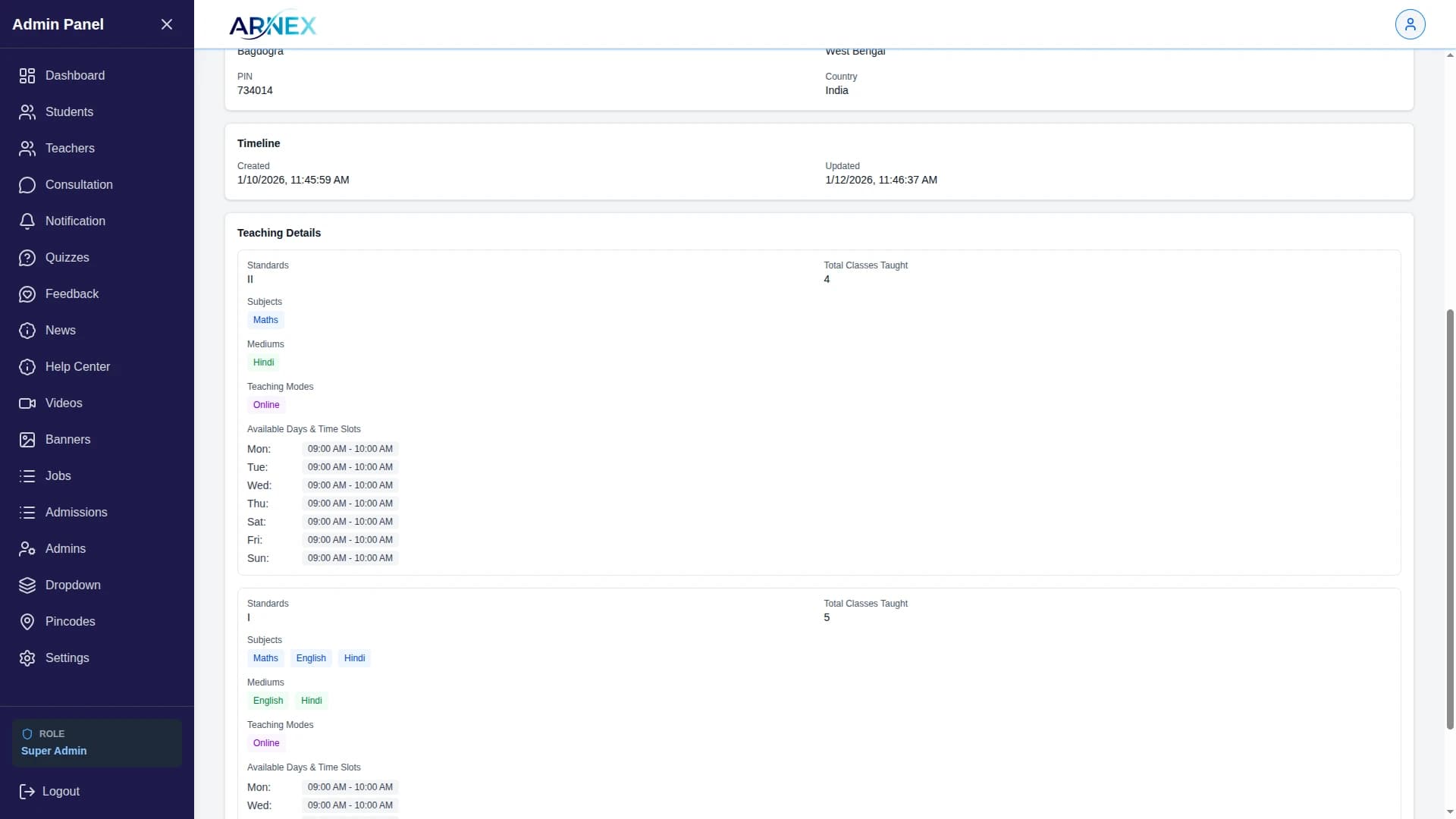This screenshot has width=1456, height=819.
Task: Click the Consultation chat bubble icon
Action: (27, 185)
